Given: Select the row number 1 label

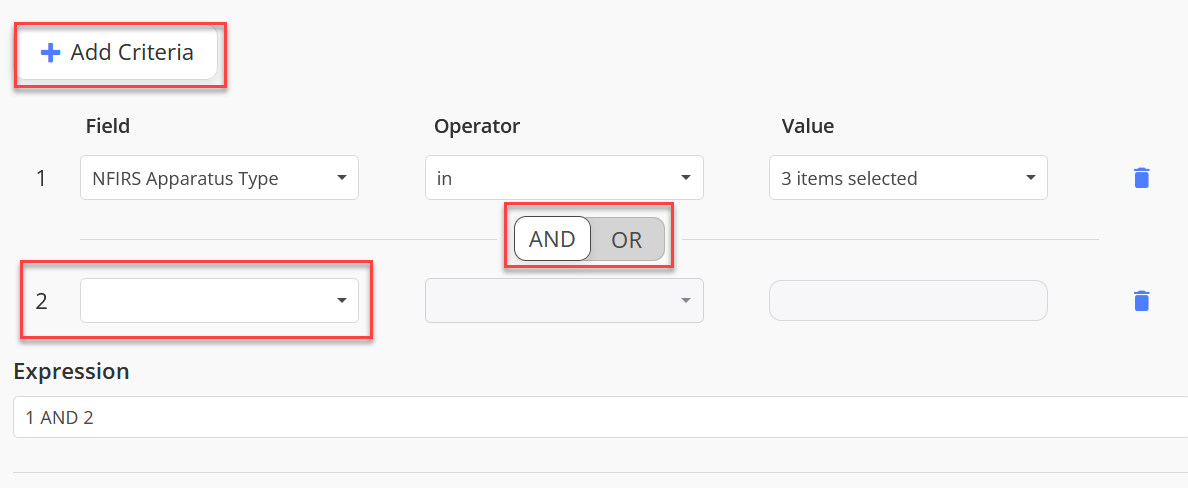Looking at the screenshot, I should coord(41,179).
